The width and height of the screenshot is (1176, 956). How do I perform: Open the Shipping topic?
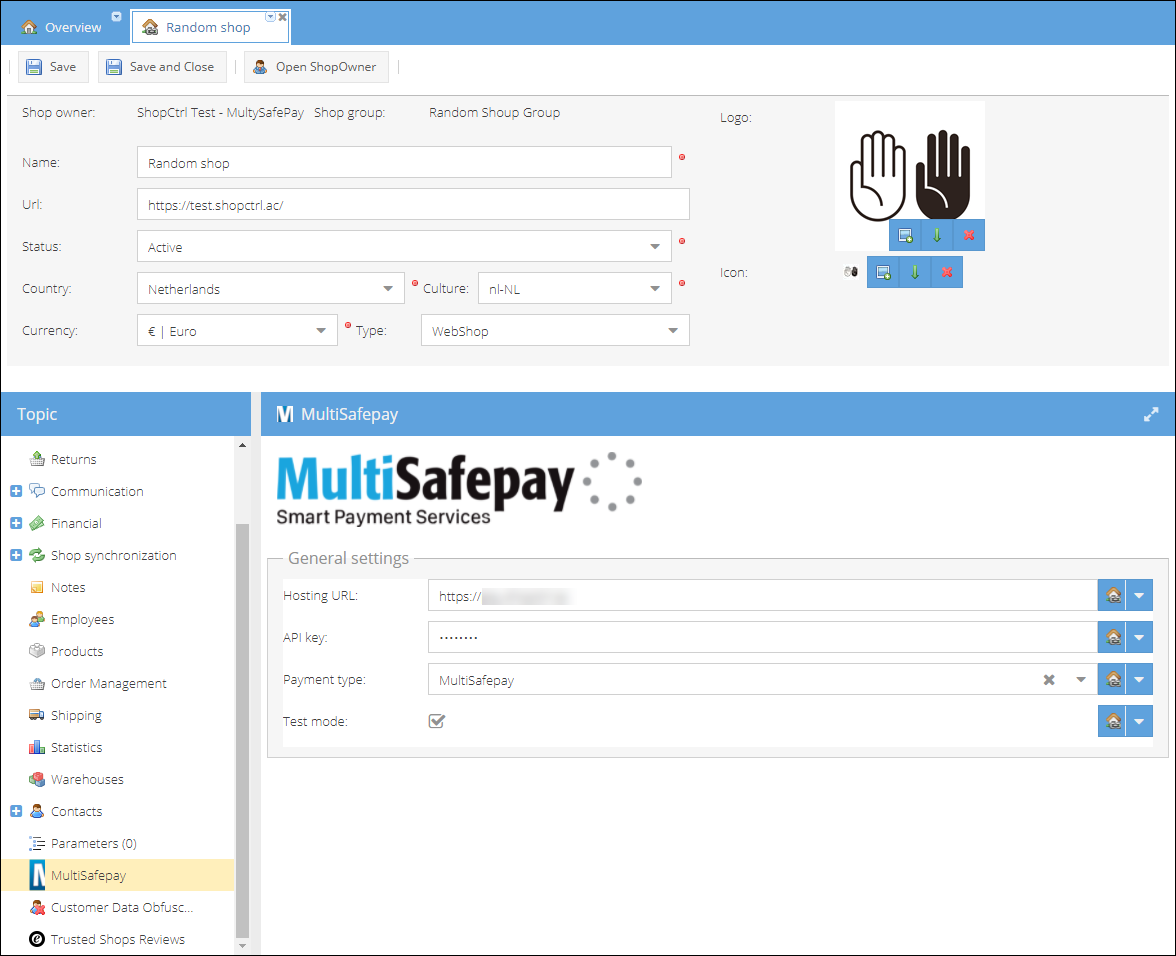click(x=76, y=715)
